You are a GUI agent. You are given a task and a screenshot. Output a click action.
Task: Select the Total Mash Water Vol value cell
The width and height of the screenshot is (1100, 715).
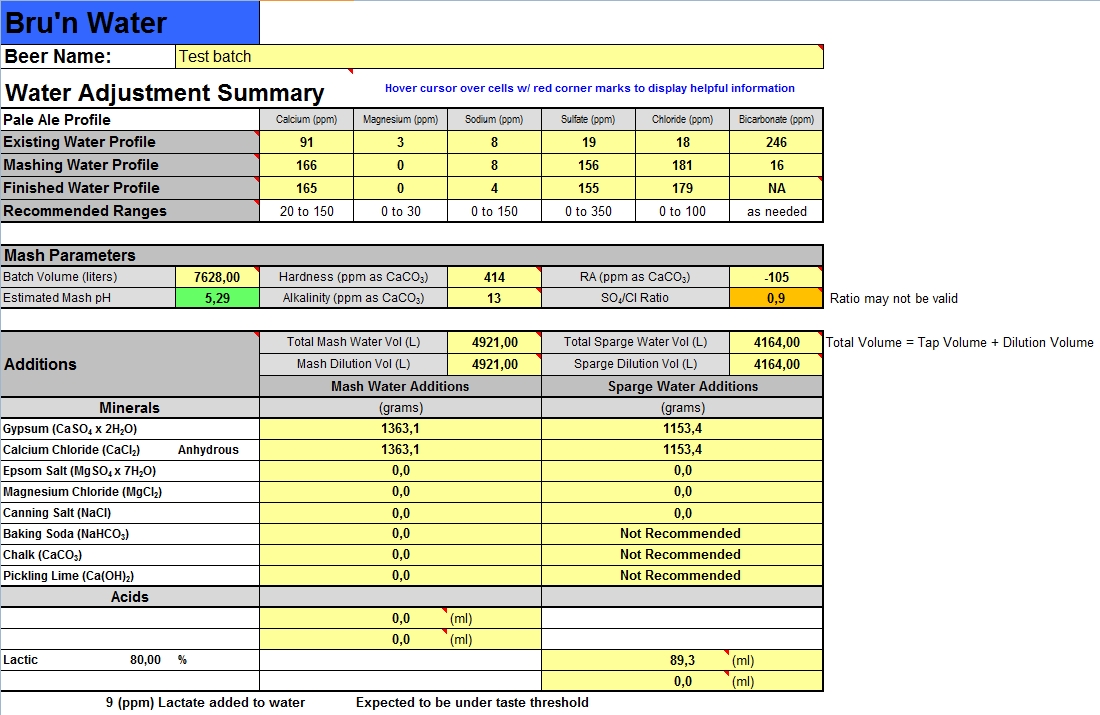click(x=494, y=342)
